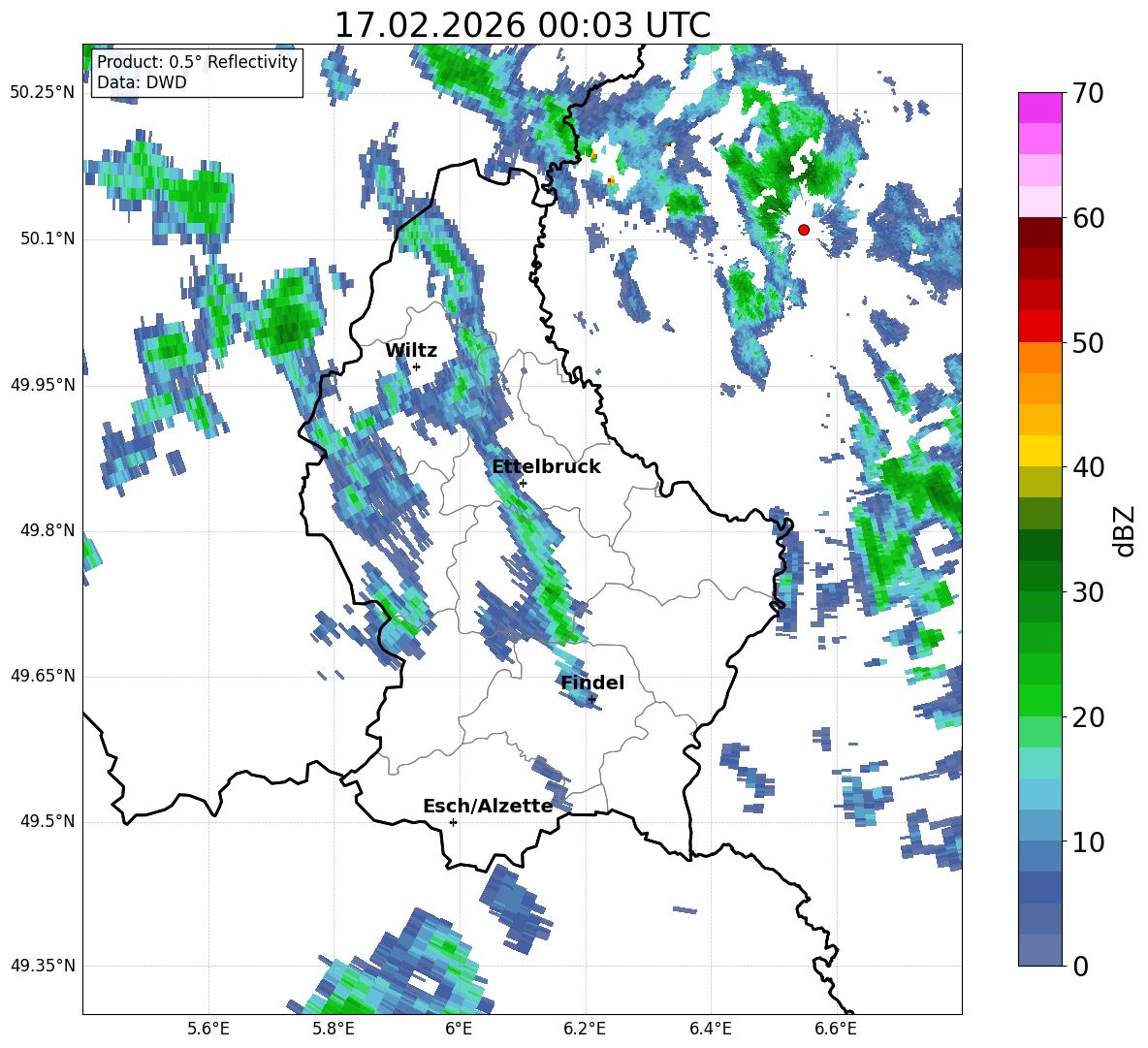Click the 49.35°N latitude label
The image size is (1148, 1048).
(x=43, y=966)
